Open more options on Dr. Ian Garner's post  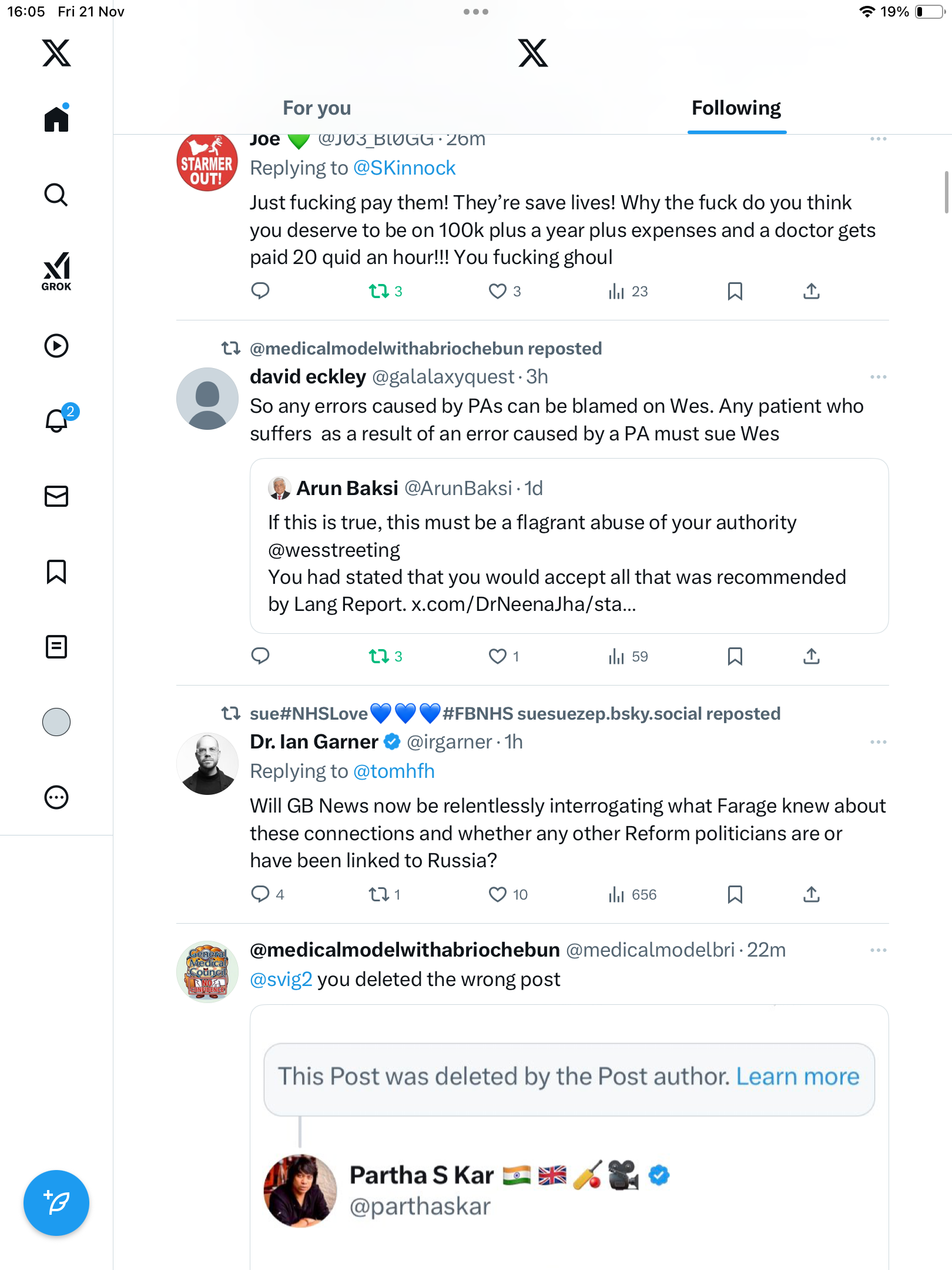878,742
